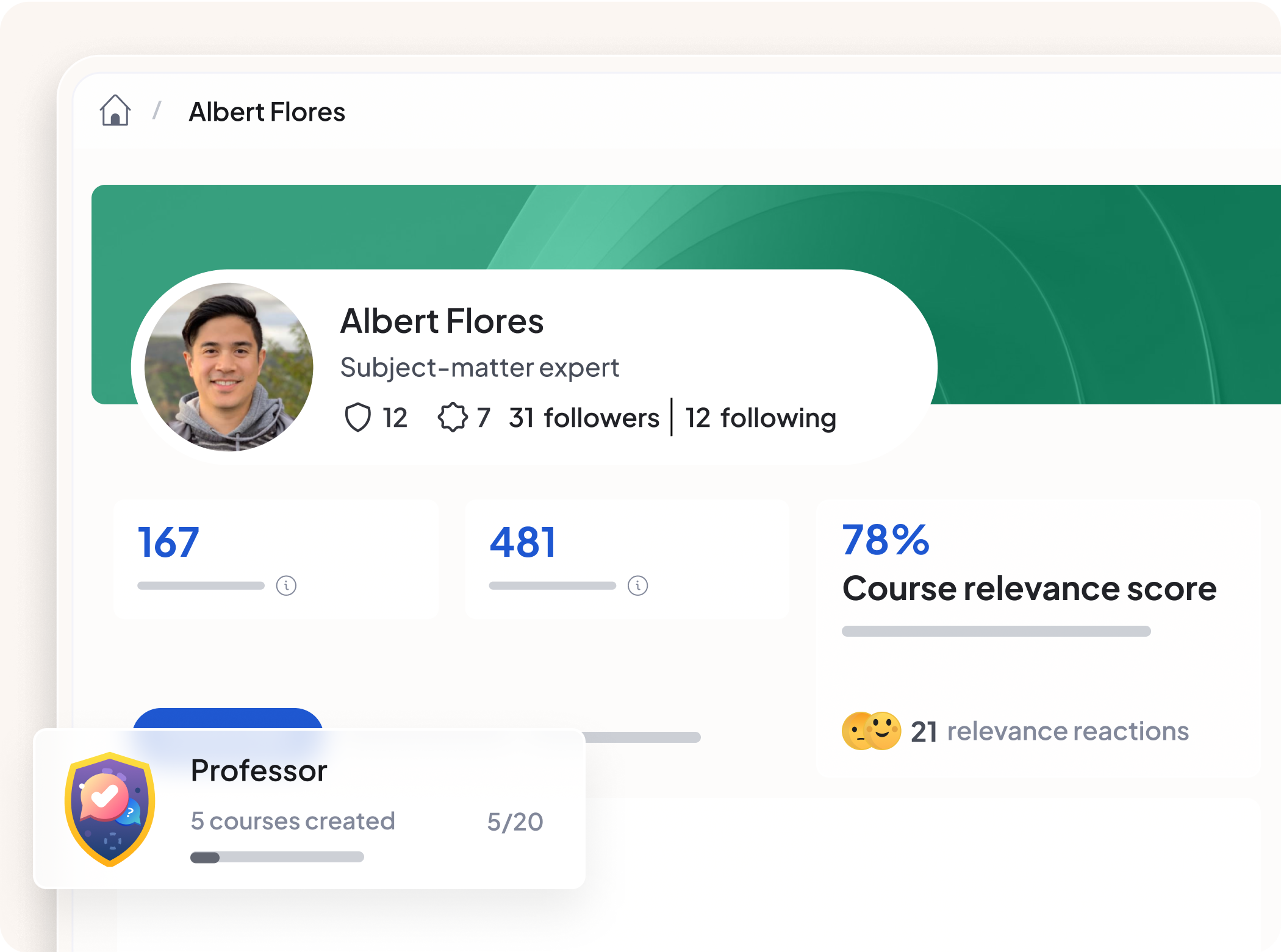Click the Professor shield badge icon
The height and width of the screenshot is (952, 1281).
click(x=110, y=809)
